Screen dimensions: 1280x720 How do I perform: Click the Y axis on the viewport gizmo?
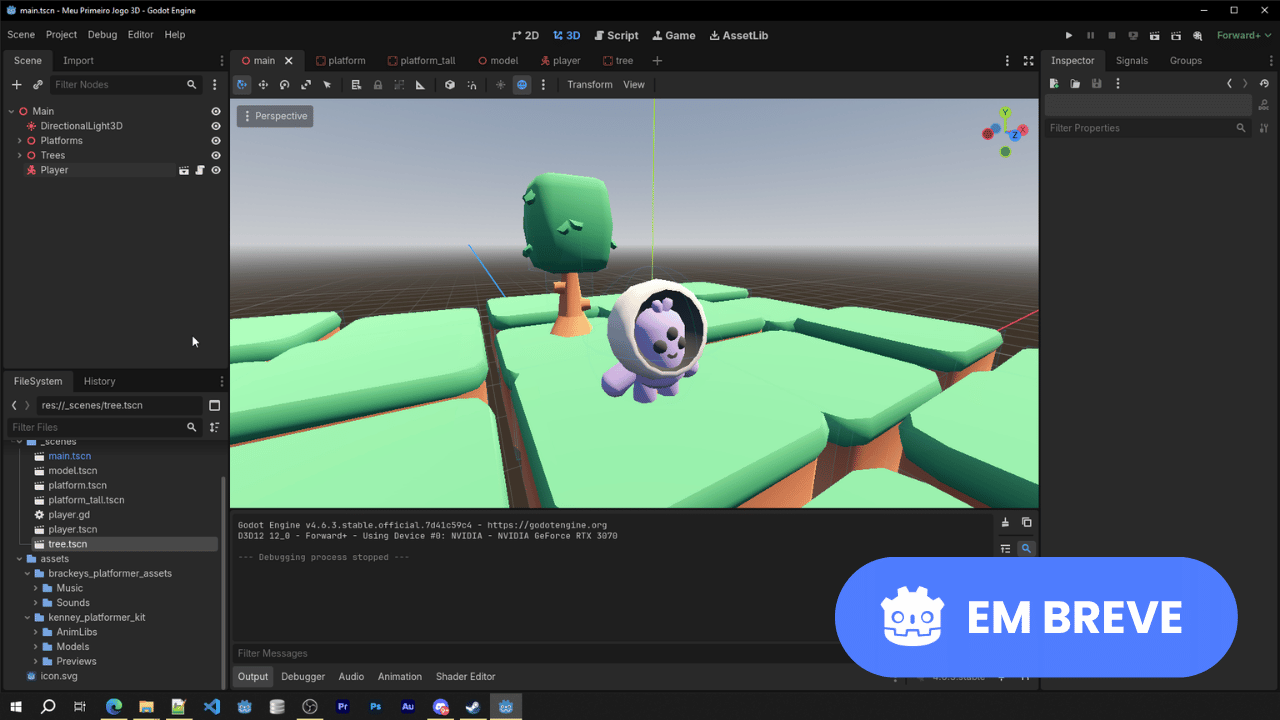click(x=1005, y=113)
